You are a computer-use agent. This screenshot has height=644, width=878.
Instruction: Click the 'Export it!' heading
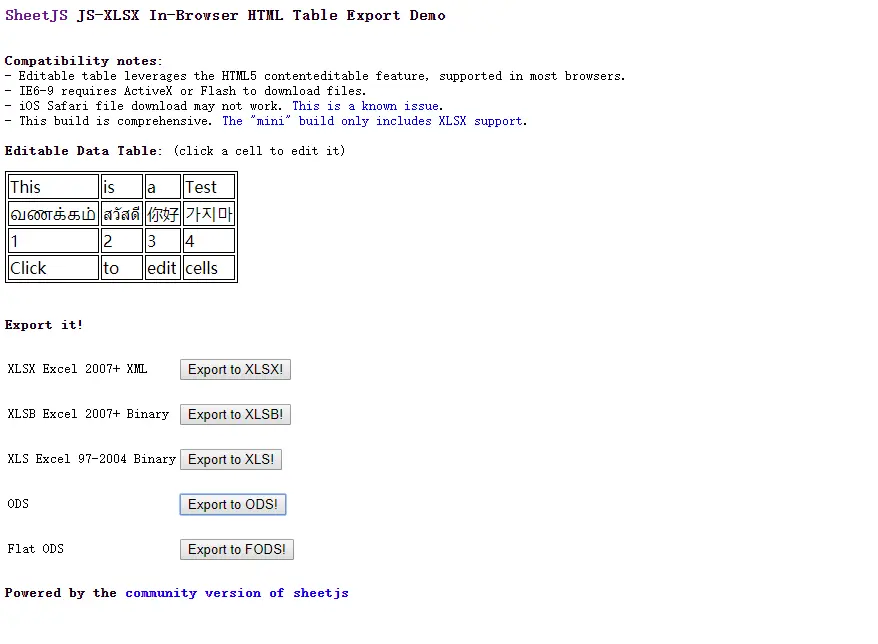44,325
